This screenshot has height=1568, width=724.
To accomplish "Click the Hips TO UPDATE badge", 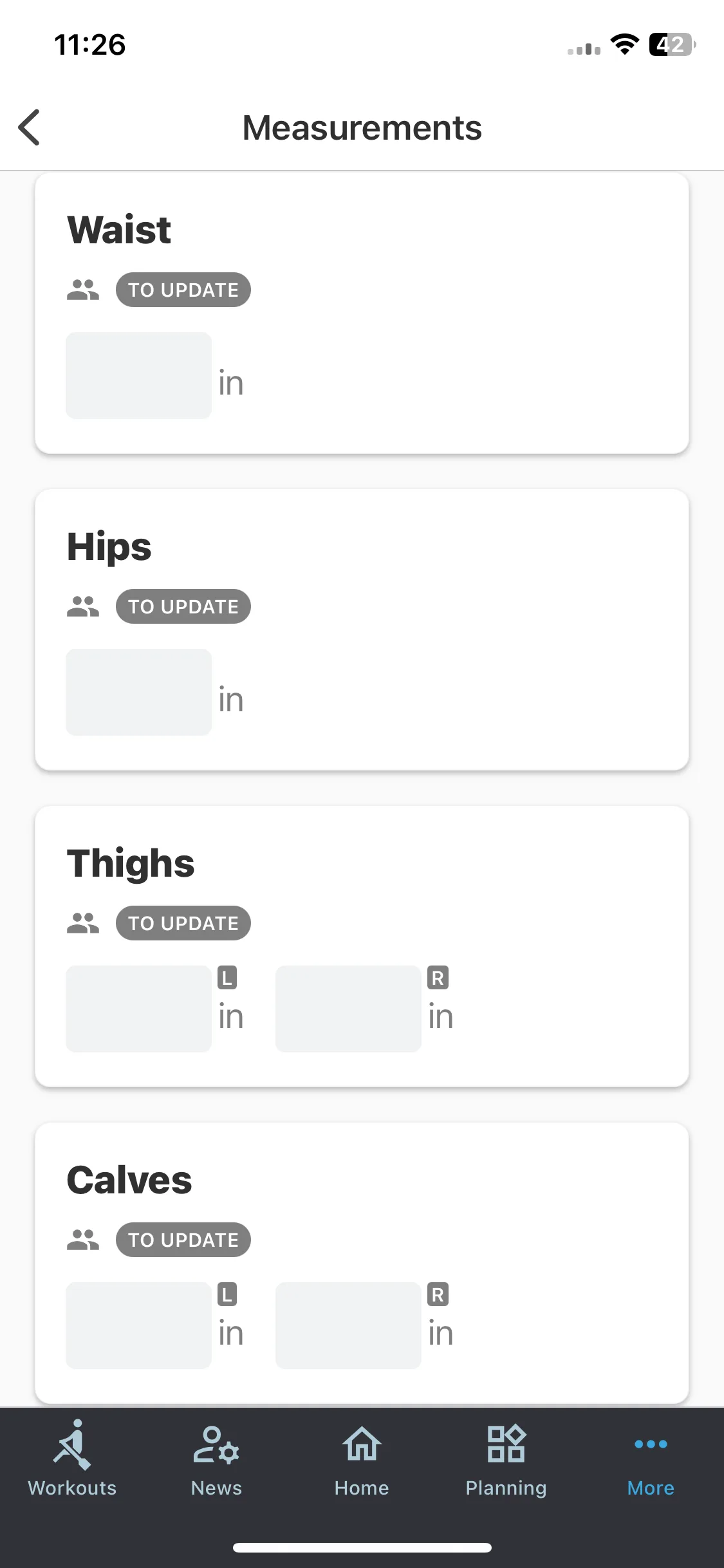I will 183,606.
